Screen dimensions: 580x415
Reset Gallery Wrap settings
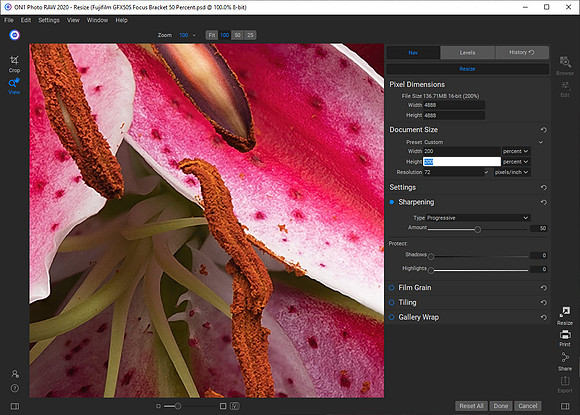tap(543, 317)
